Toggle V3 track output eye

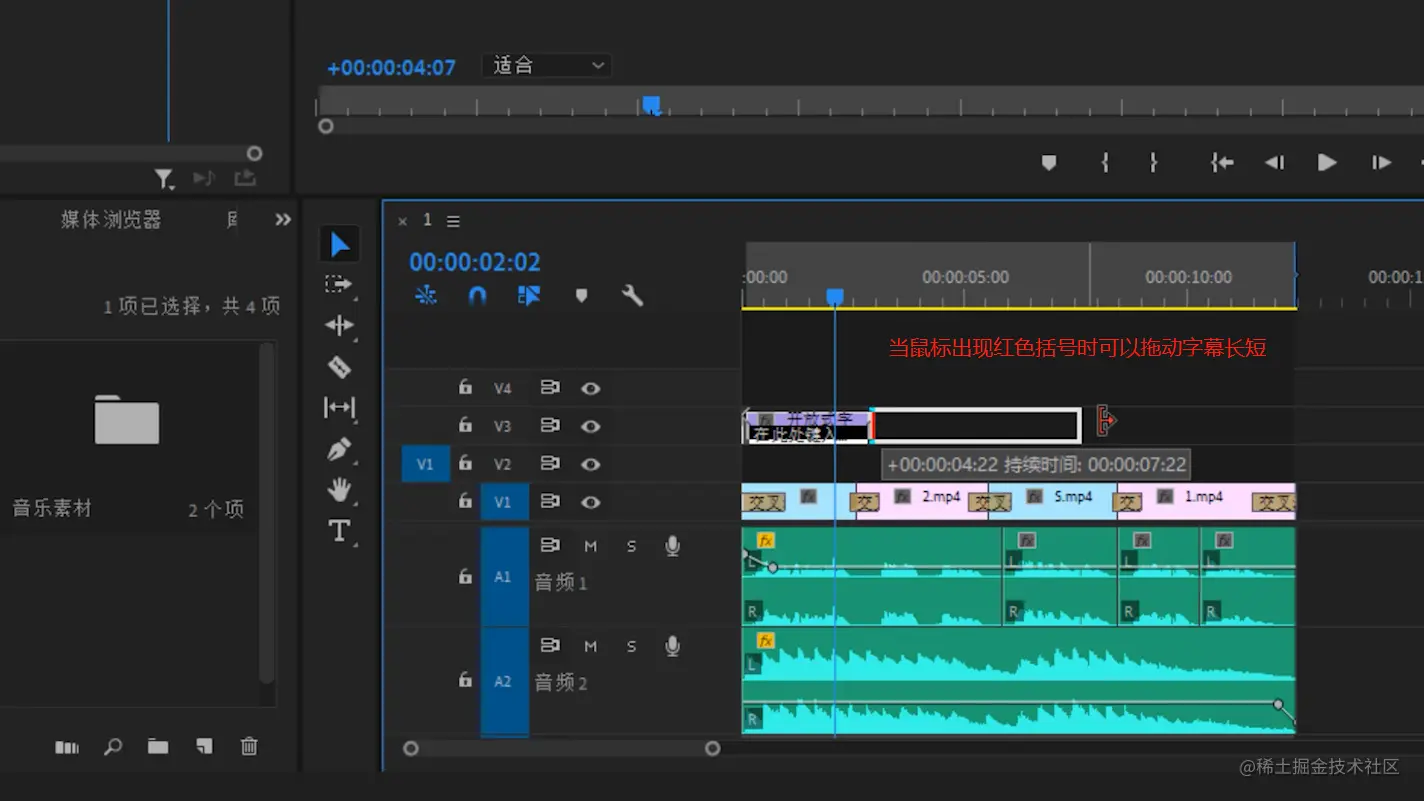coord(591,426)
